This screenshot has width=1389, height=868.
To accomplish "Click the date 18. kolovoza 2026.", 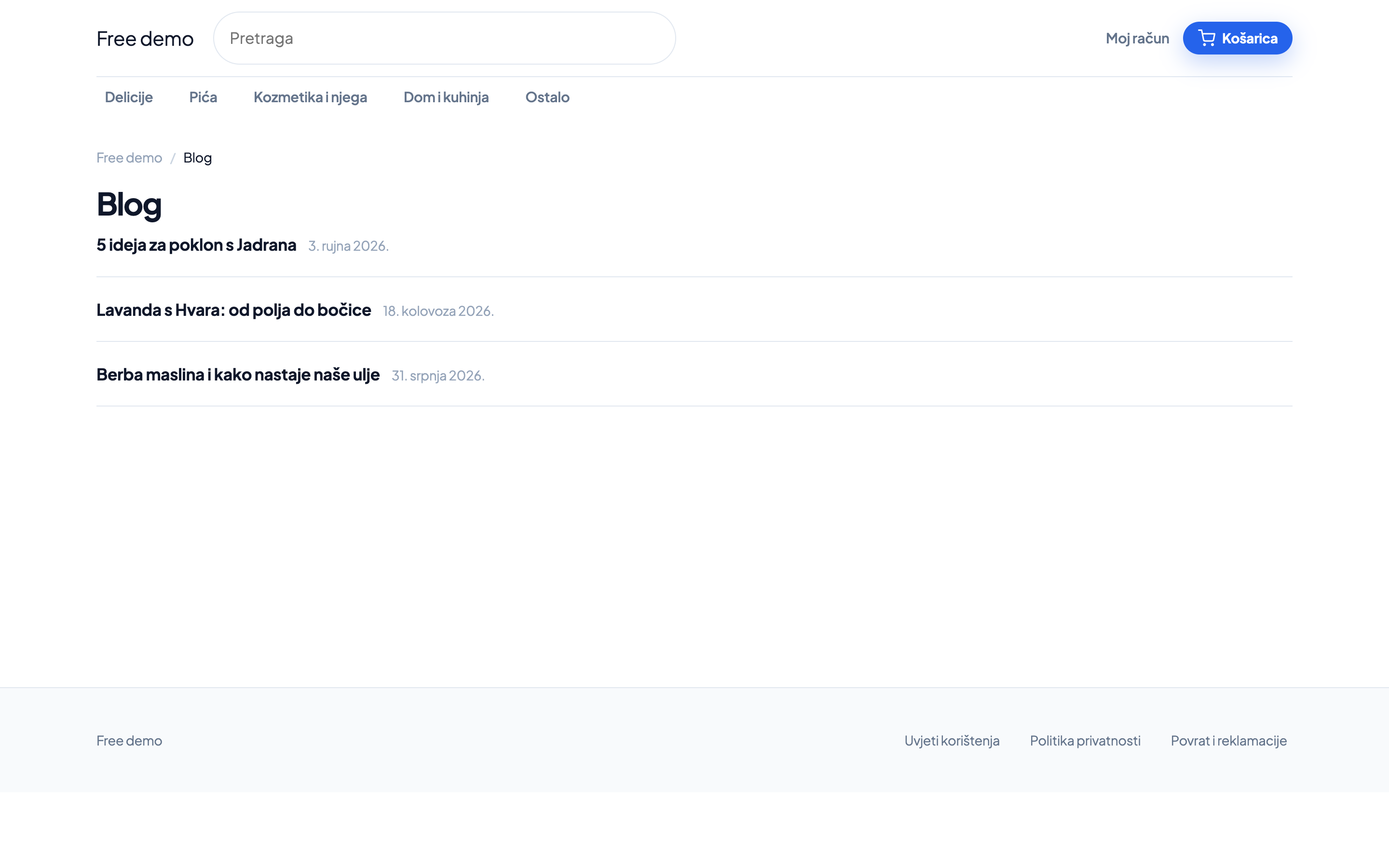I will [x=438, y=311].
